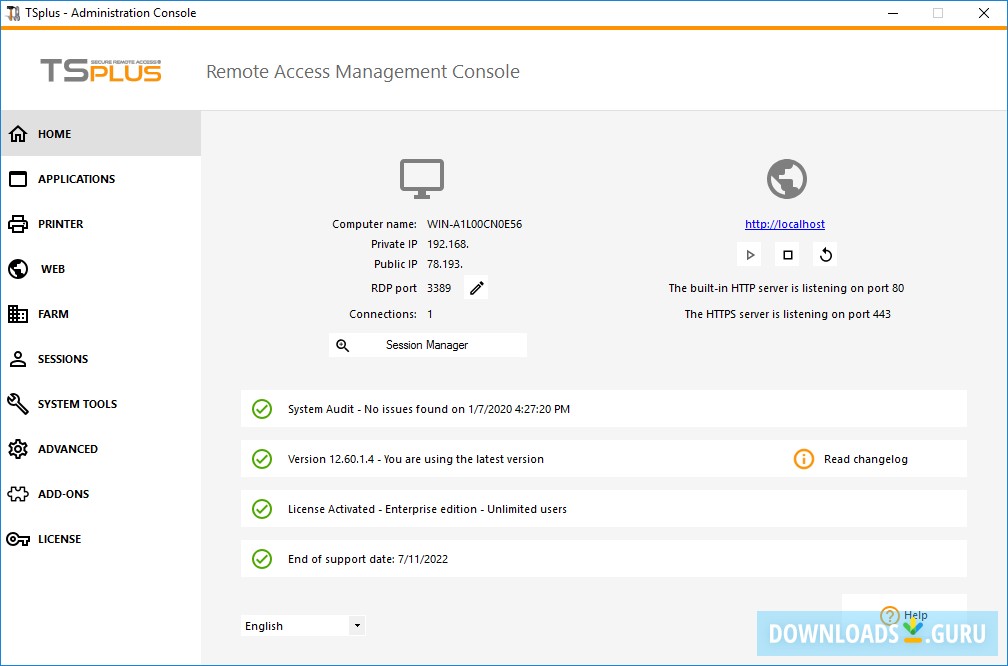
Task: Click the License Activated green checkmark
Action: pos(262,508)
